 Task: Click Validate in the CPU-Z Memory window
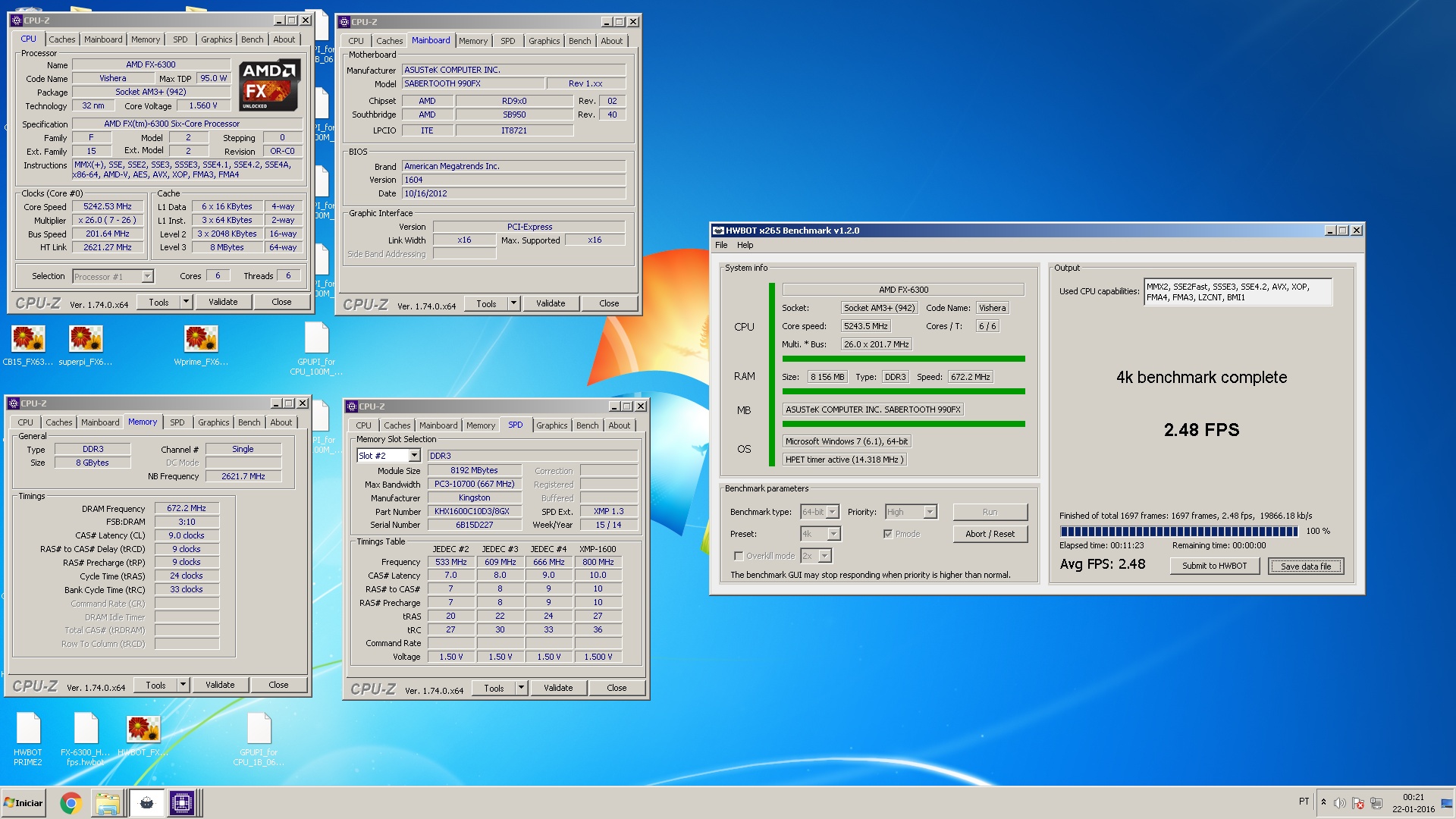click(x=220, y=685)
